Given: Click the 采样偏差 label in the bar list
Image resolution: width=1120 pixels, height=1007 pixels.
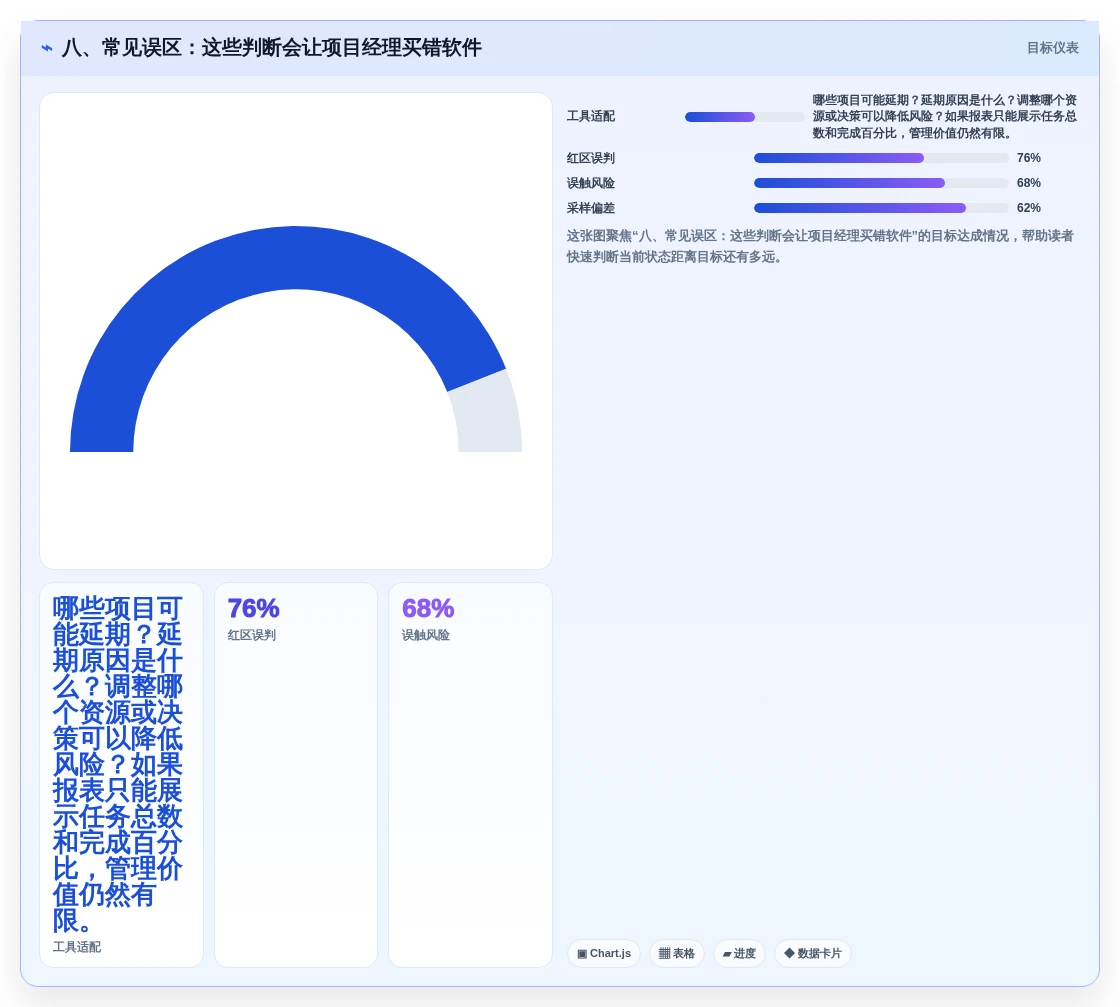Looking at the screenshot, I should (x=591, y=208).
